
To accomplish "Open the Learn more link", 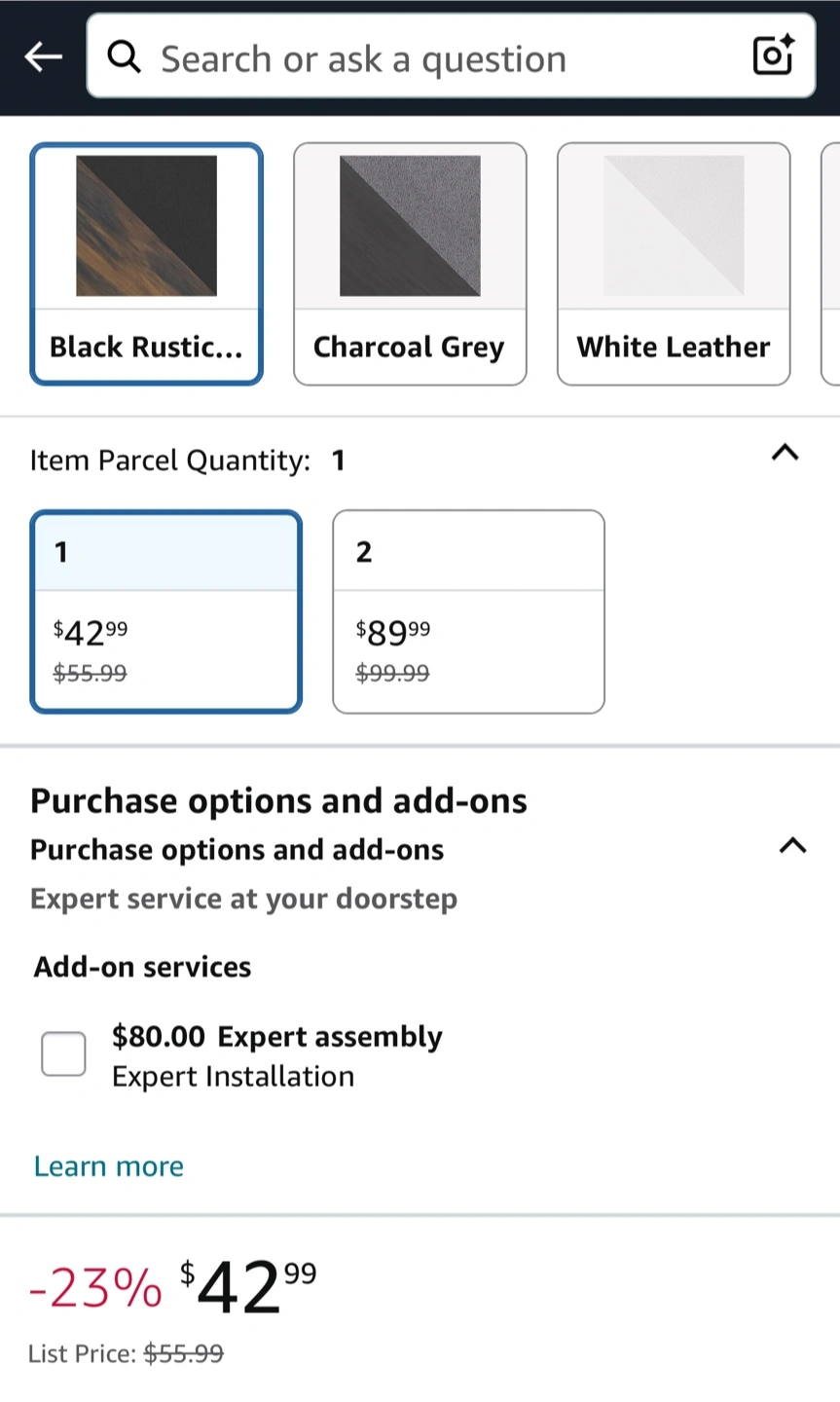I will coord(109,1166).
